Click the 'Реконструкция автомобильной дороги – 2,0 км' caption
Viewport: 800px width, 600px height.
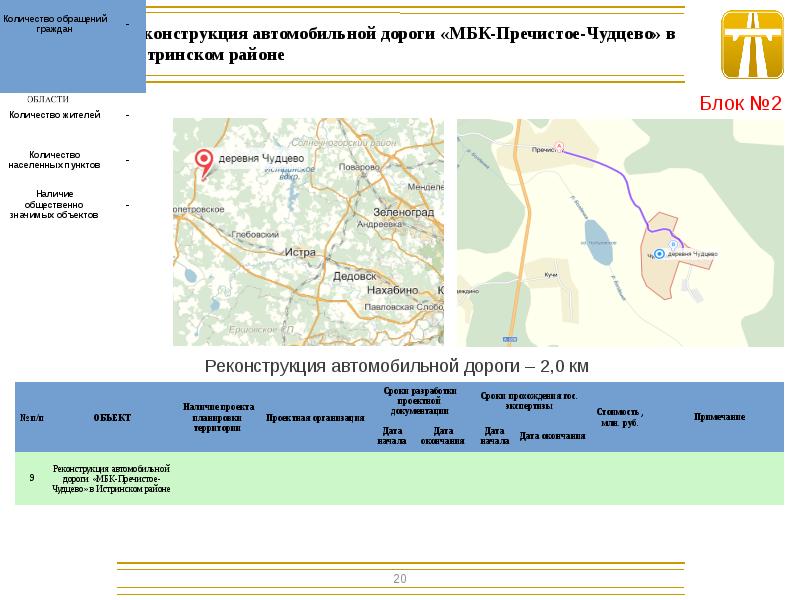[x=397, y=366]
